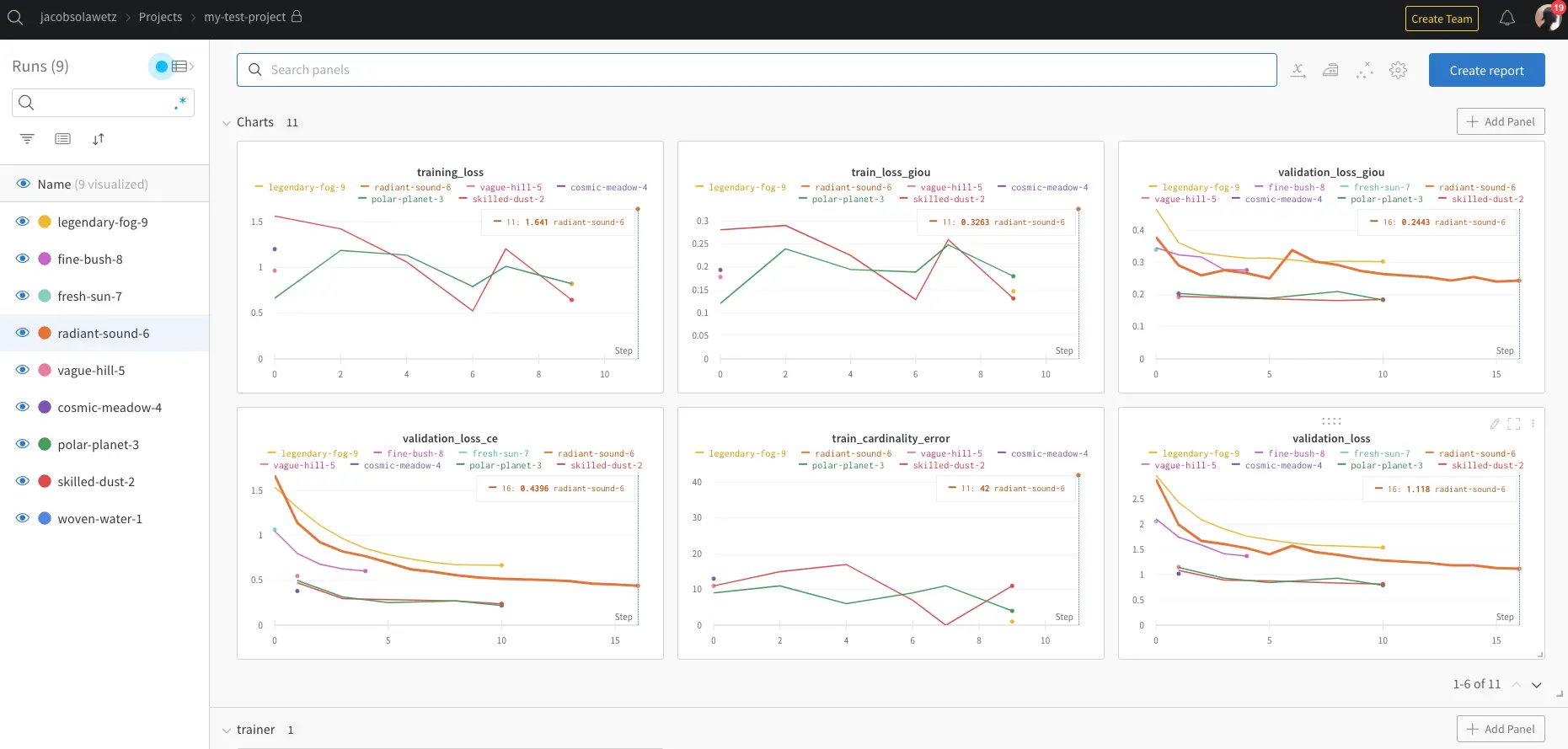Hide the skilled-dust-2 run
Screen dimensions: 1568x749
click(x=23, y=481)
